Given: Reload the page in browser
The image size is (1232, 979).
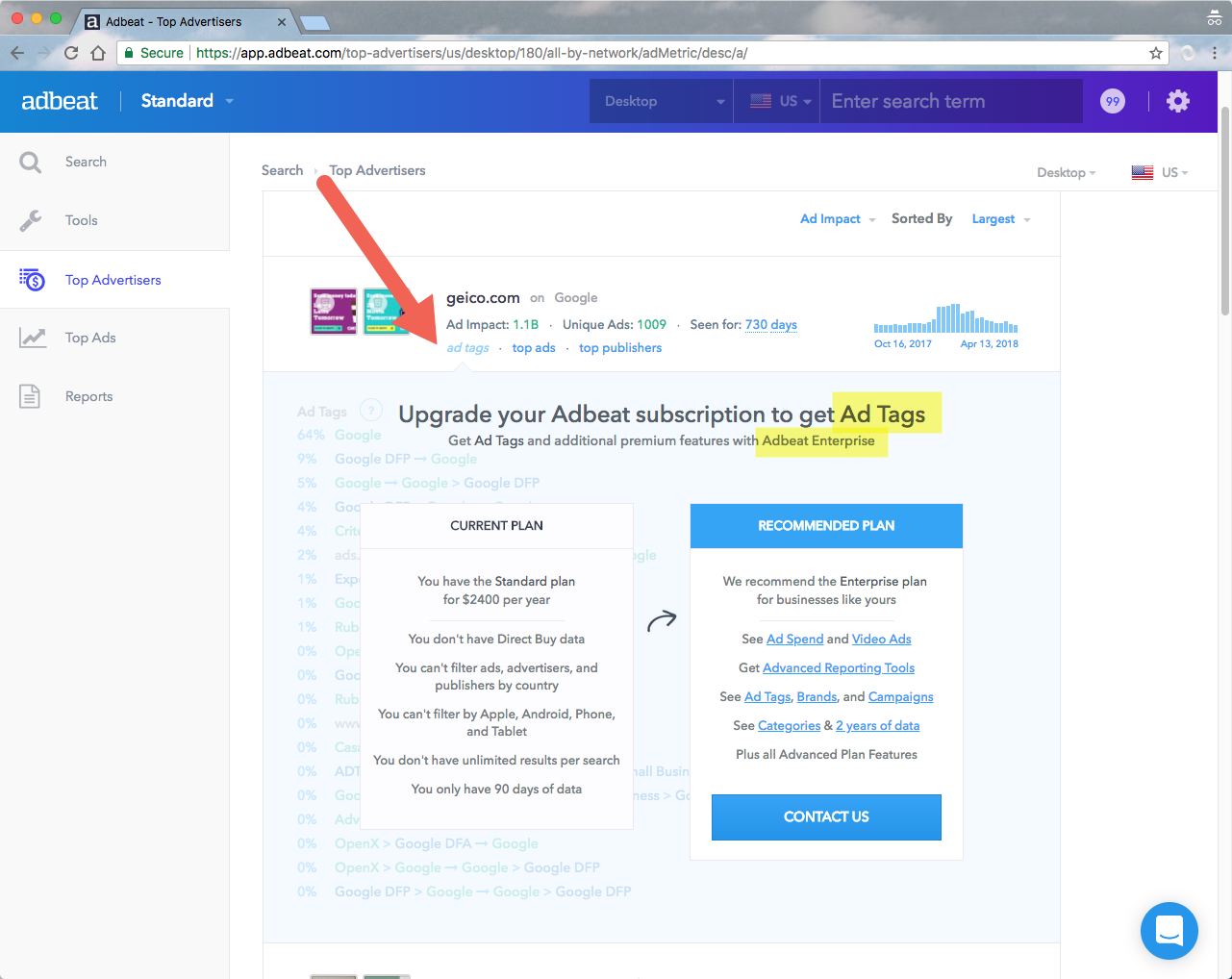Looking at the screenshot, I should 71,53.
